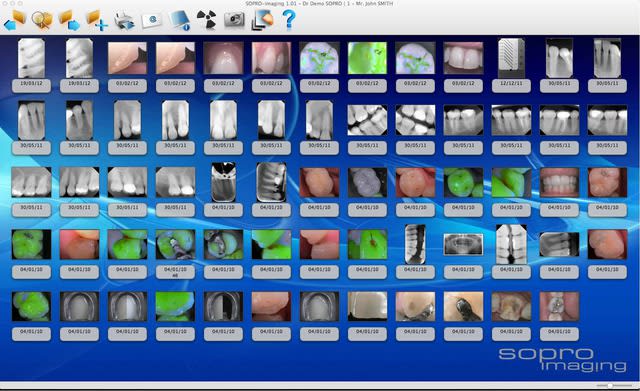Viewport: 640px width, 391px height.
Task: Click the date label marked 46
Action: tap(176, 272)
